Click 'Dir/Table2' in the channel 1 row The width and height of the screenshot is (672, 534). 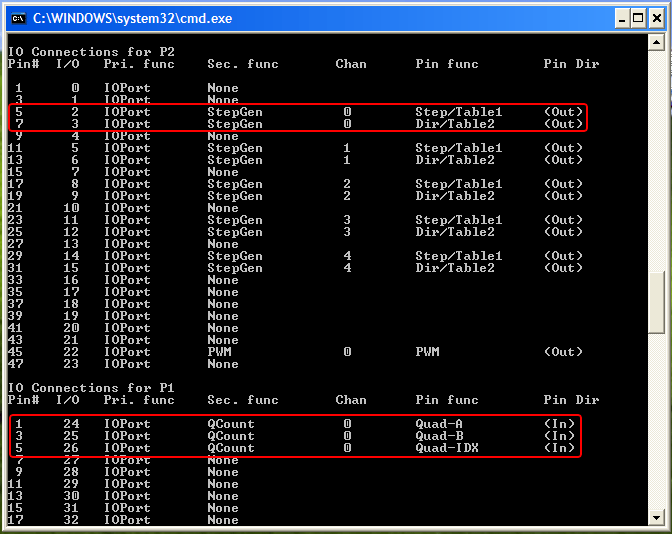coord(455,160)
